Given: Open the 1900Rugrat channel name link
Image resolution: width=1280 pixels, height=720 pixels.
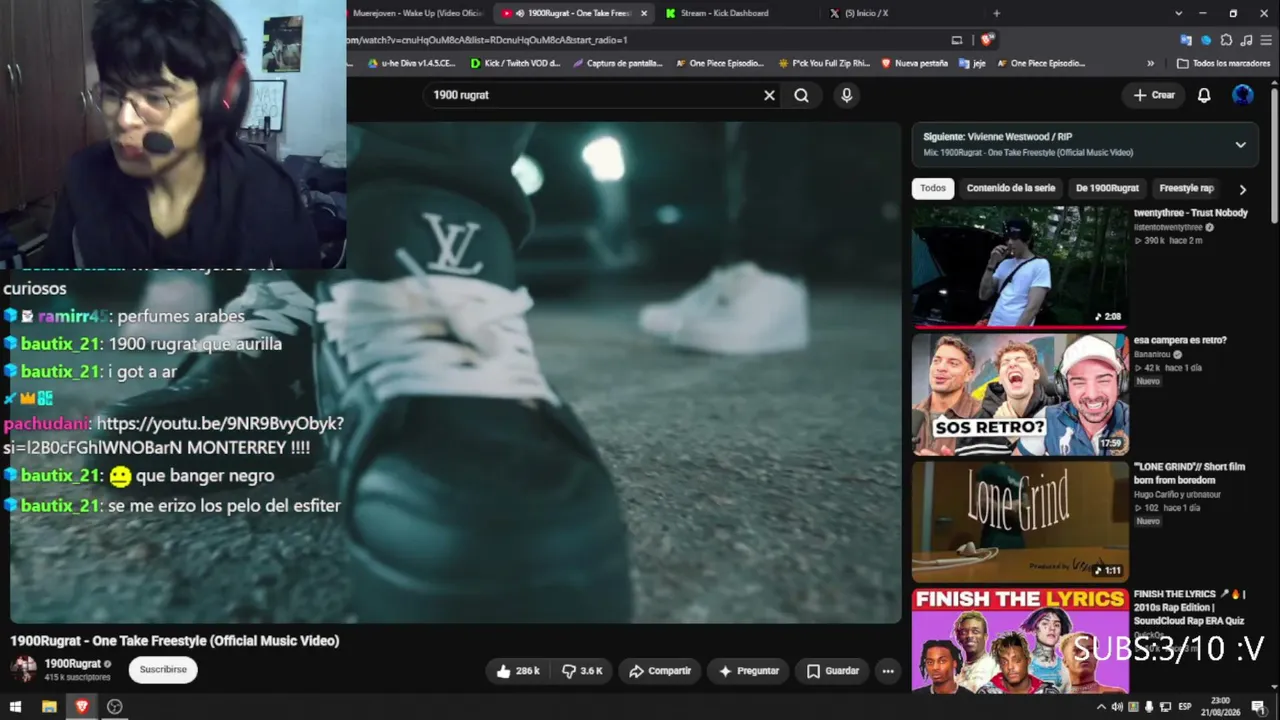Looking at the screenshot, I should (x=73, y=664).
